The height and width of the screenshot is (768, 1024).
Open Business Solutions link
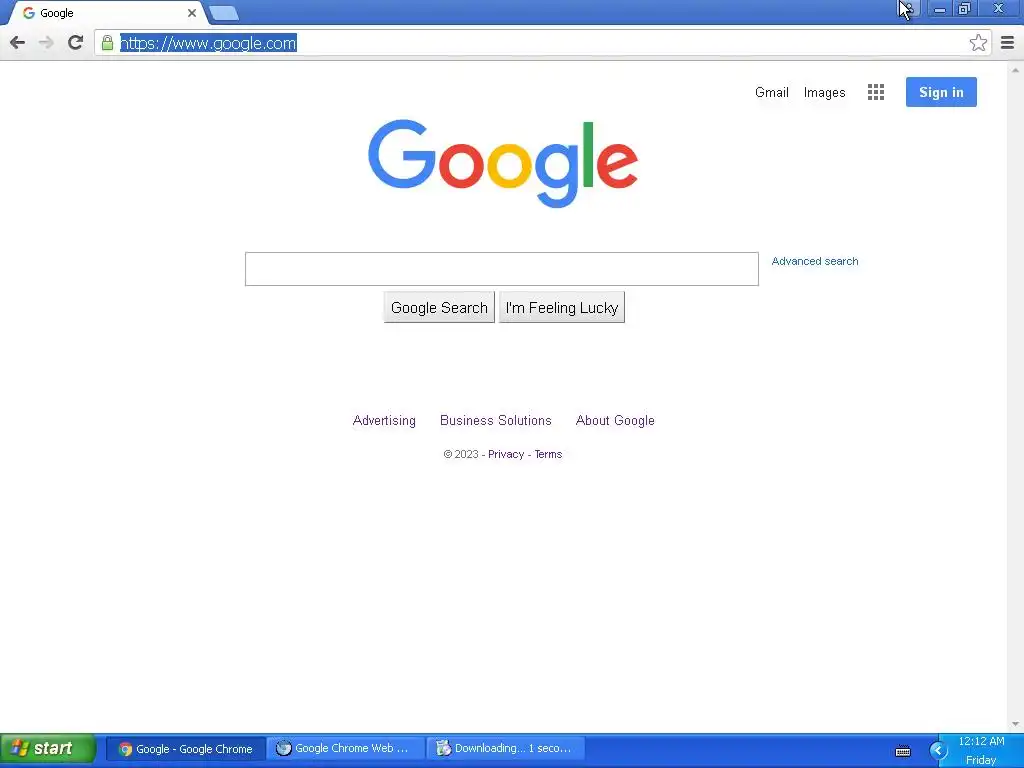tap(496, 421)
